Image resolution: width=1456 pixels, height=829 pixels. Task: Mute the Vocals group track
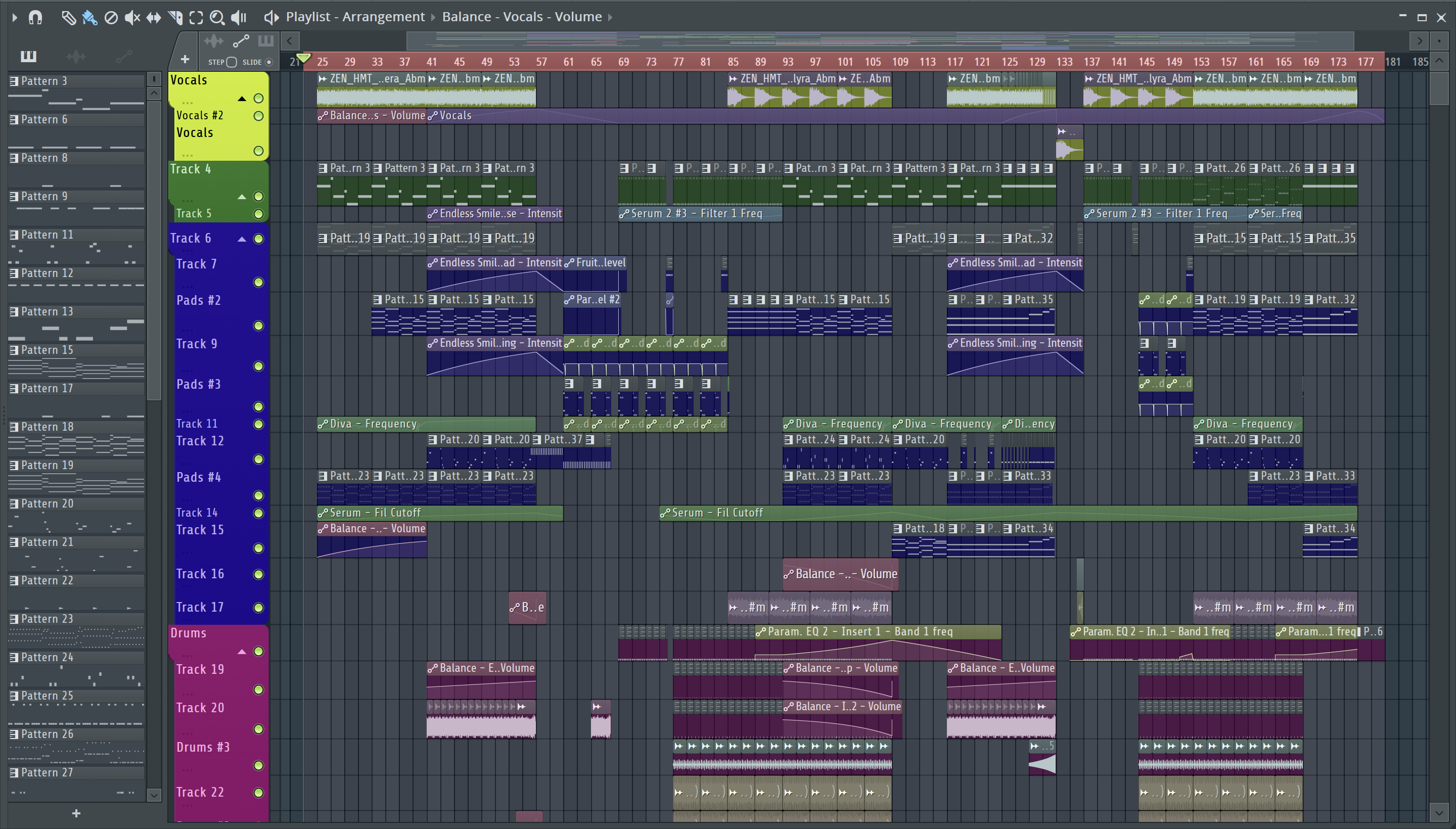258,99
